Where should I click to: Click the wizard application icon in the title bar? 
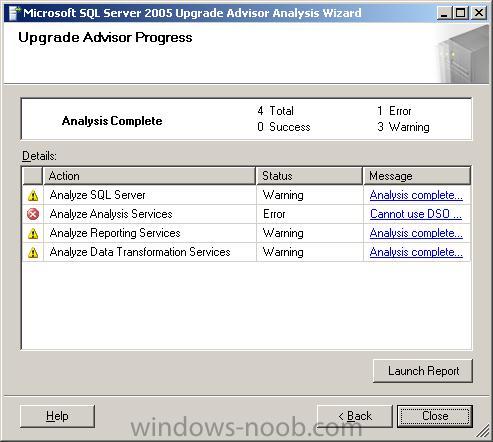[x=13, y=13]
